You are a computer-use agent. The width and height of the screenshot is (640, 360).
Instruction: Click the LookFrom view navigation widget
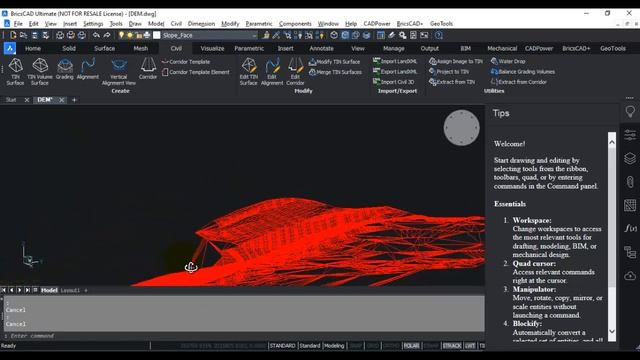tap(462, 127)
